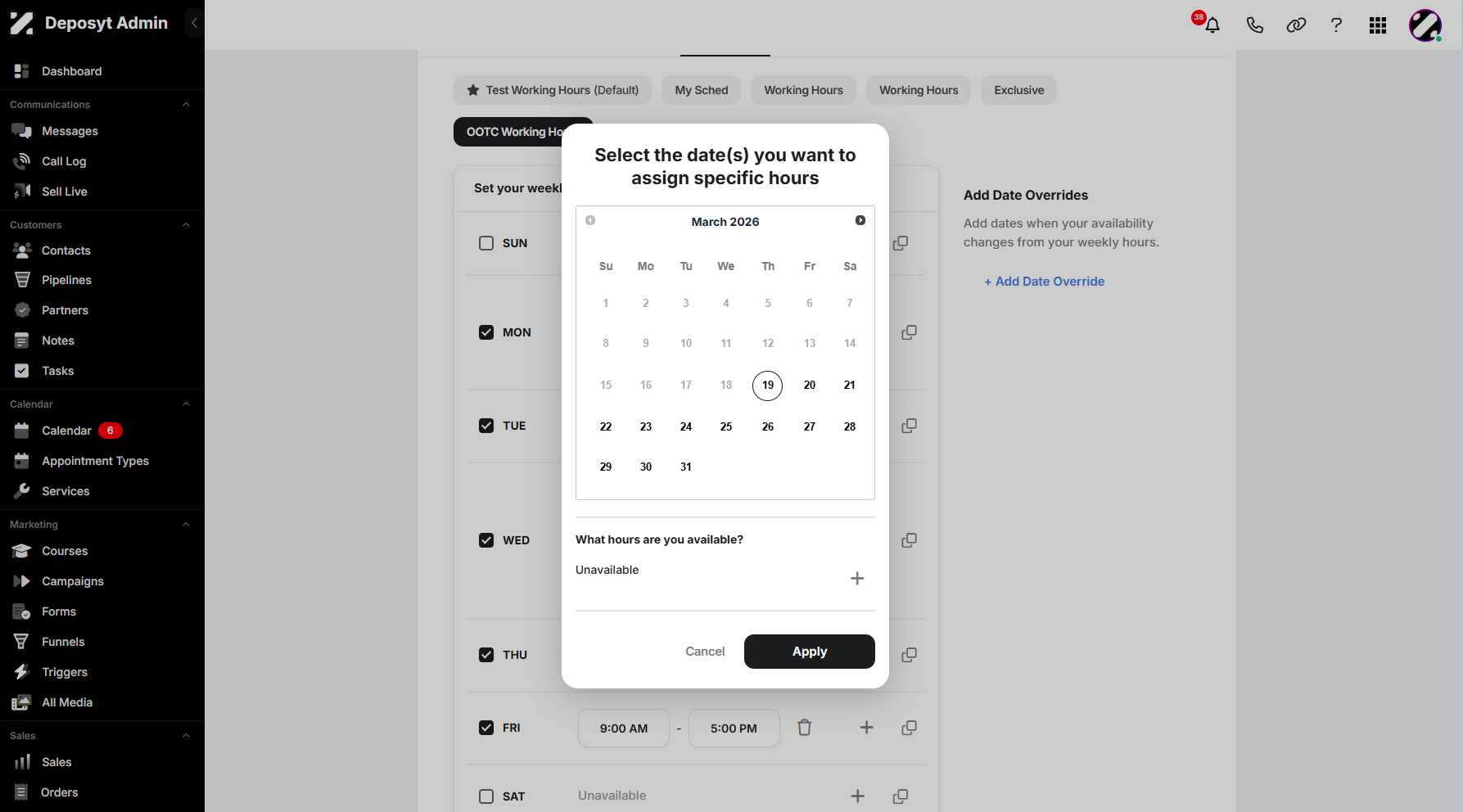Uncheck the MON checkbox

tap(486, 332)
